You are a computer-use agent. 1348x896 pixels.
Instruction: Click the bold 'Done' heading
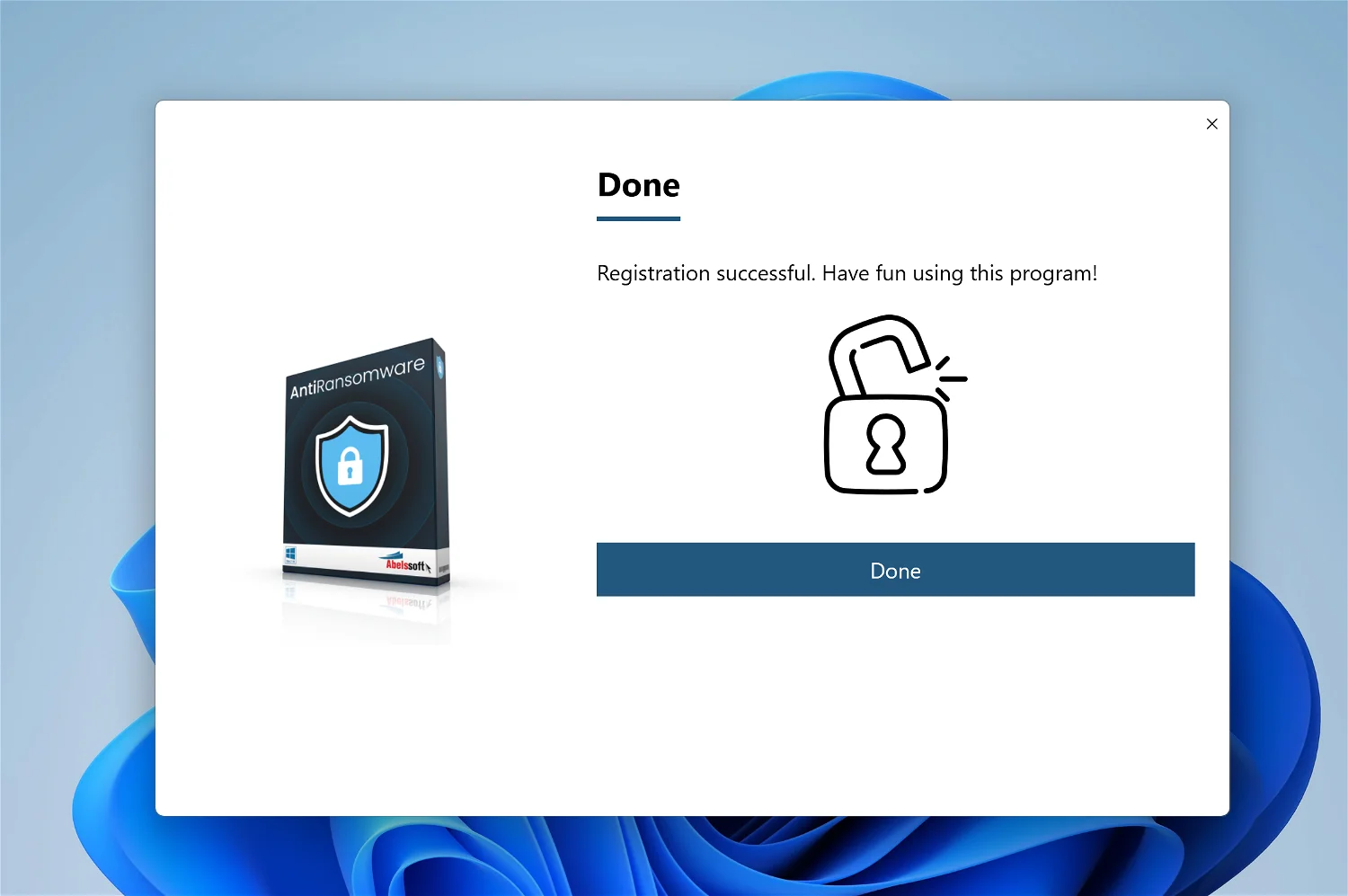[638, 185]
